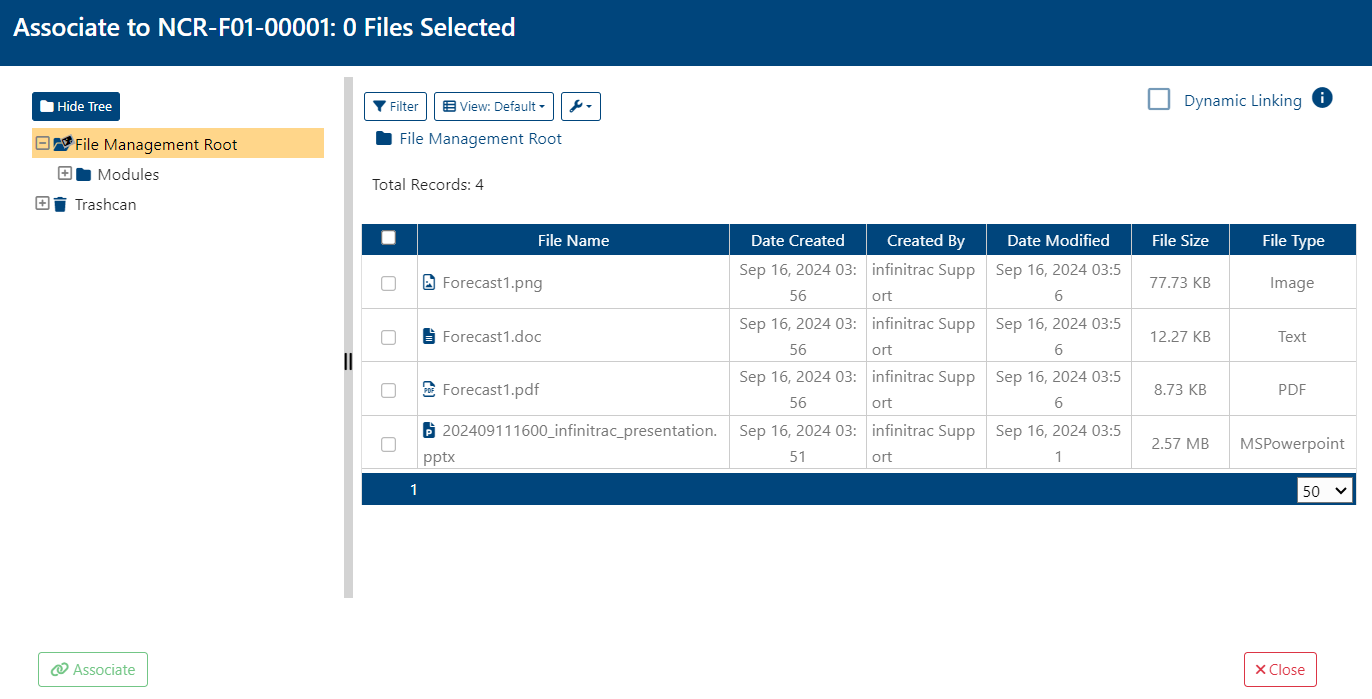
Task: Sort by the Date Created column header
Action: coord(798,240)
